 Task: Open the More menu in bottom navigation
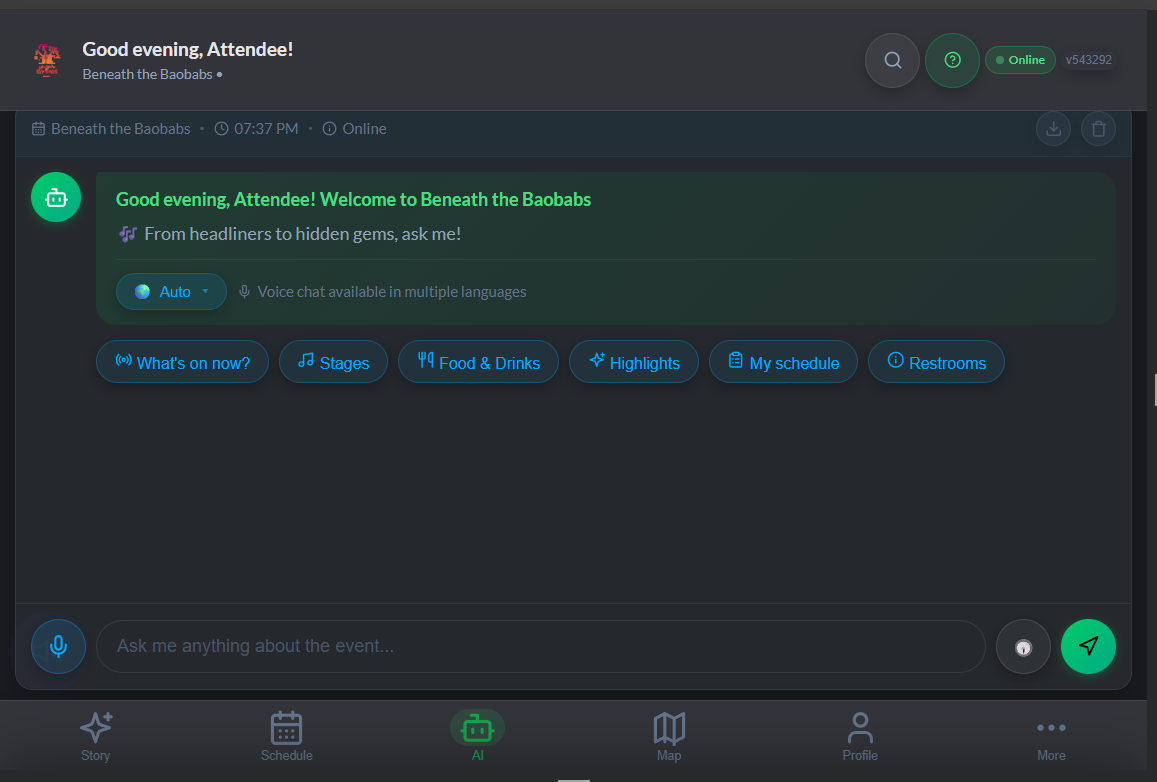1051,736
